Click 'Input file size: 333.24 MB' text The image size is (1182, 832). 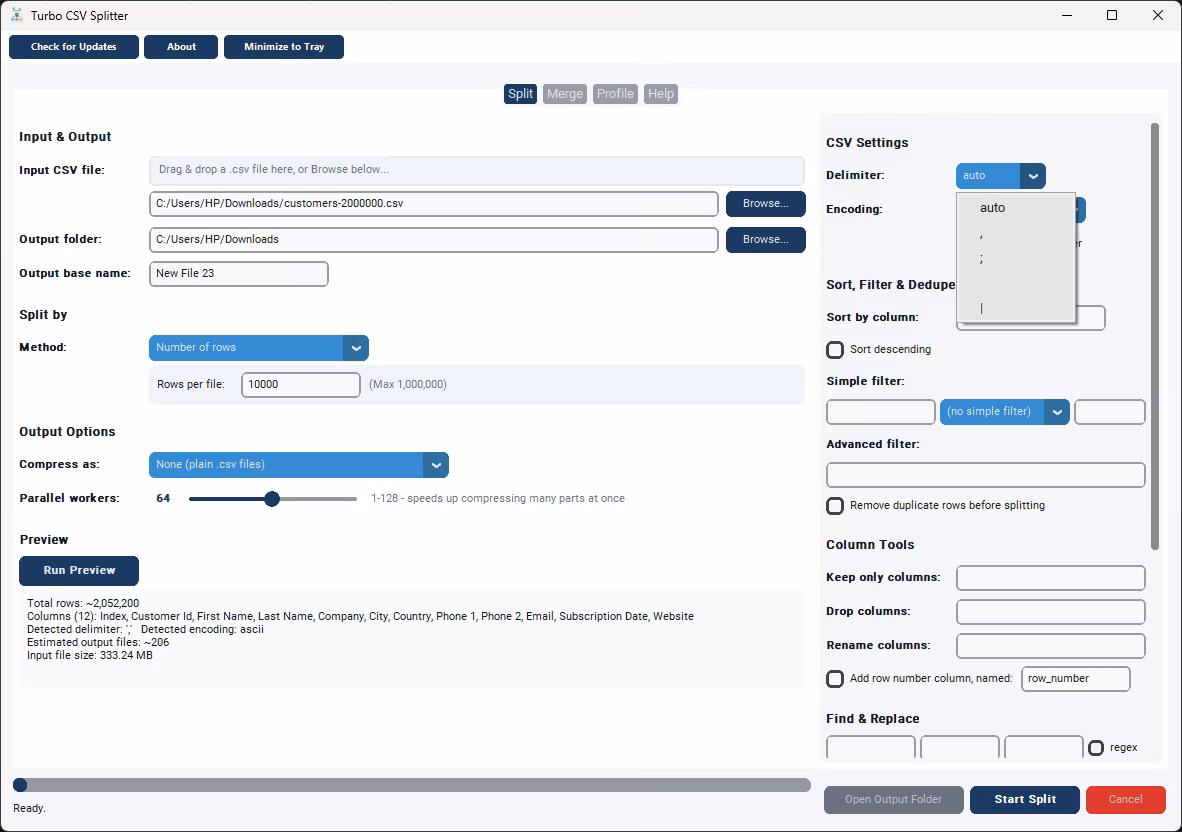[90, 656]
